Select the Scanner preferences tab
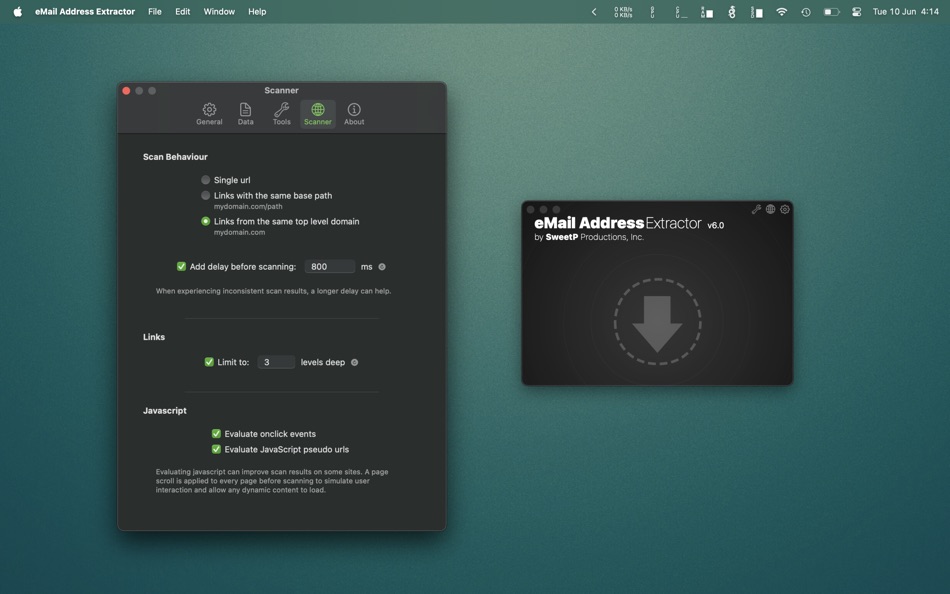This screenshot has width=950, height=594. [317, 114]
